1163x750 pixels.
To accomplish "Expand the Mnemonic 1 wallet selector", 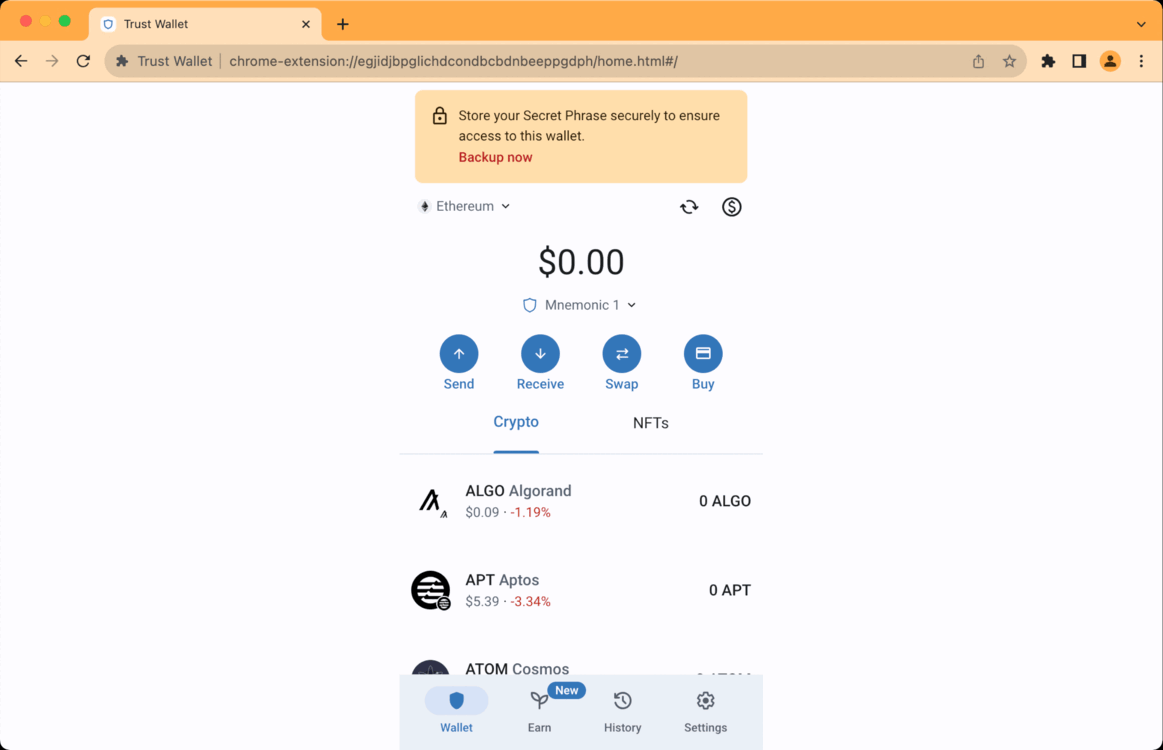I will (x=580, y=305).
